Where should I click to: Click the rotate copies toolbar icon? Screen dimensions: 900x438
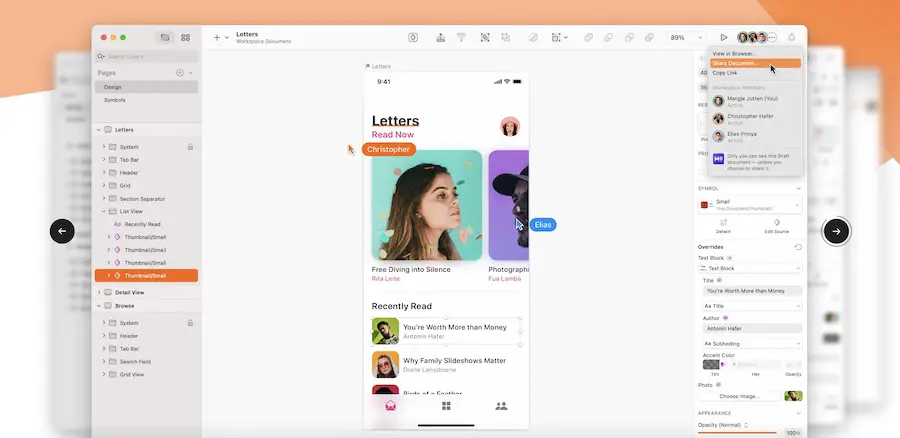(x=505, y=37)
